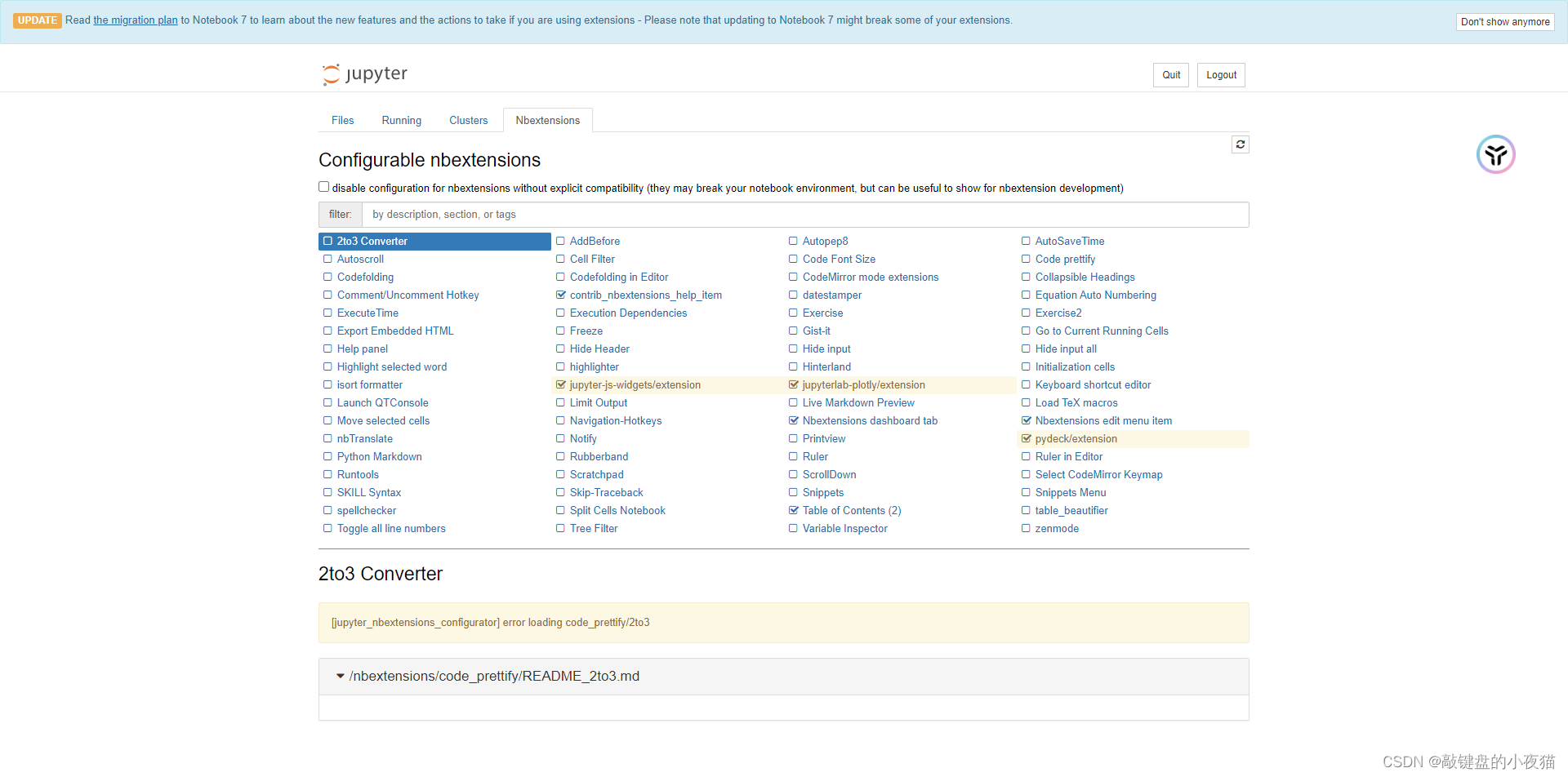1568x777 pixels.
Task: Click the Quit button
Action: tap(1171, 75)
